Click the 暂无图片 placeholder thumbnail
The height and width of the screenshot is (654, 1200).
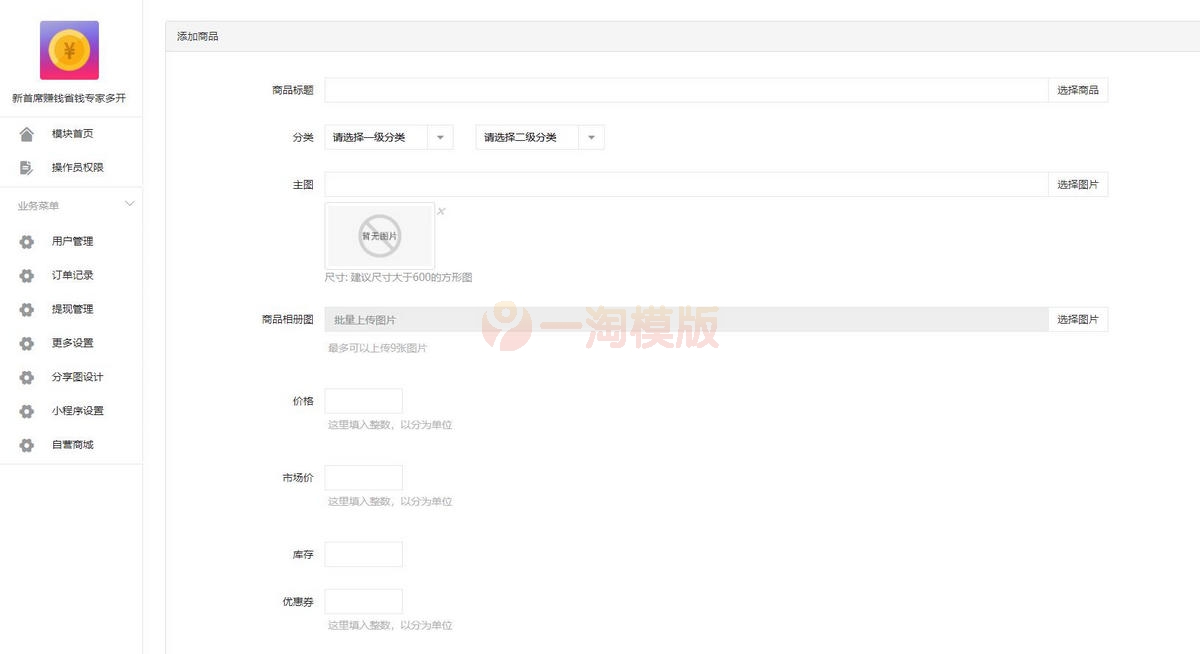coord(379,235)
